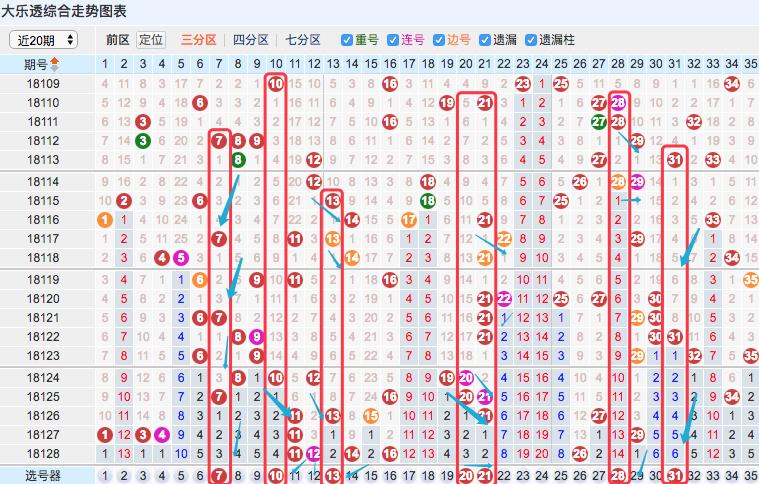Image resolution: width=759 pixels, height=484 pixels.
Task: Turn off the 遗漏柱 checkbox
Action: 531,40
